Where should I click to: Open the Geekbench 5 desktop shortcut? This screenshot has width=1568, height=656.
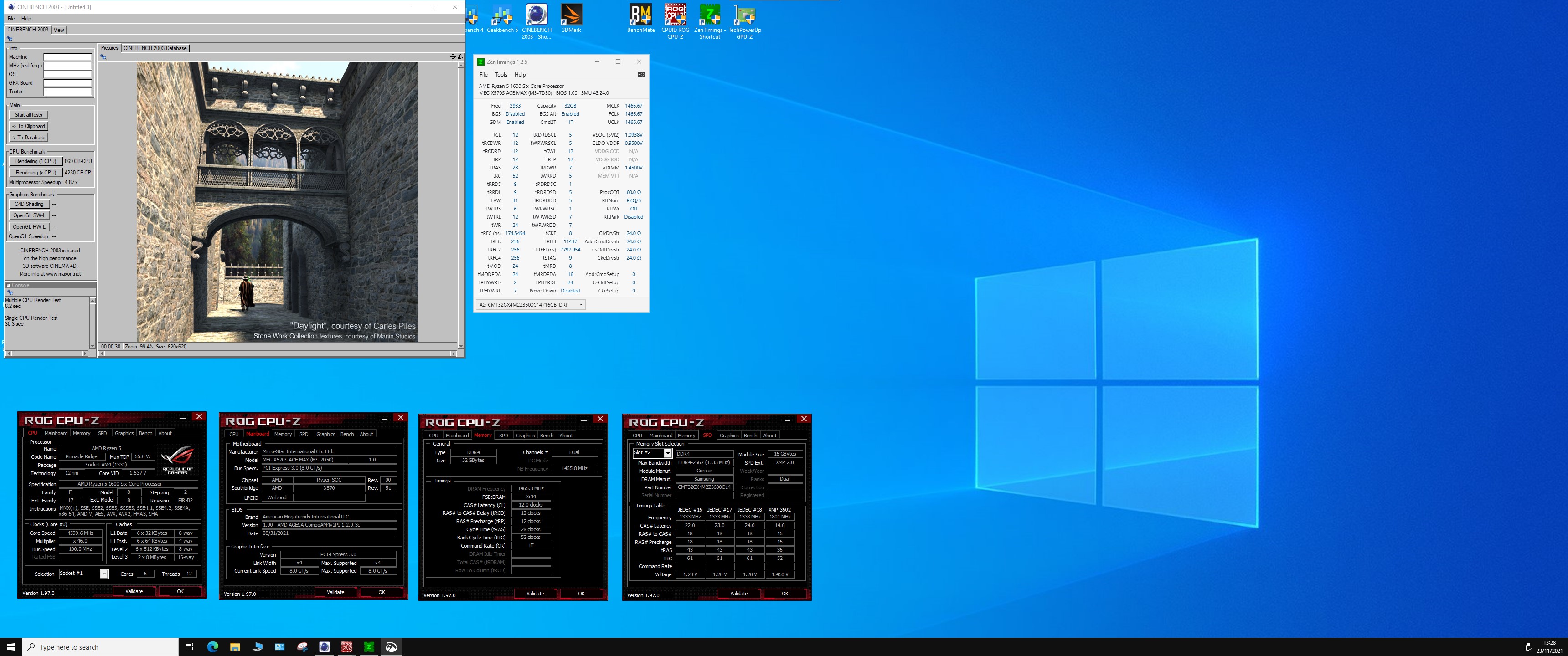pos(501,19)
